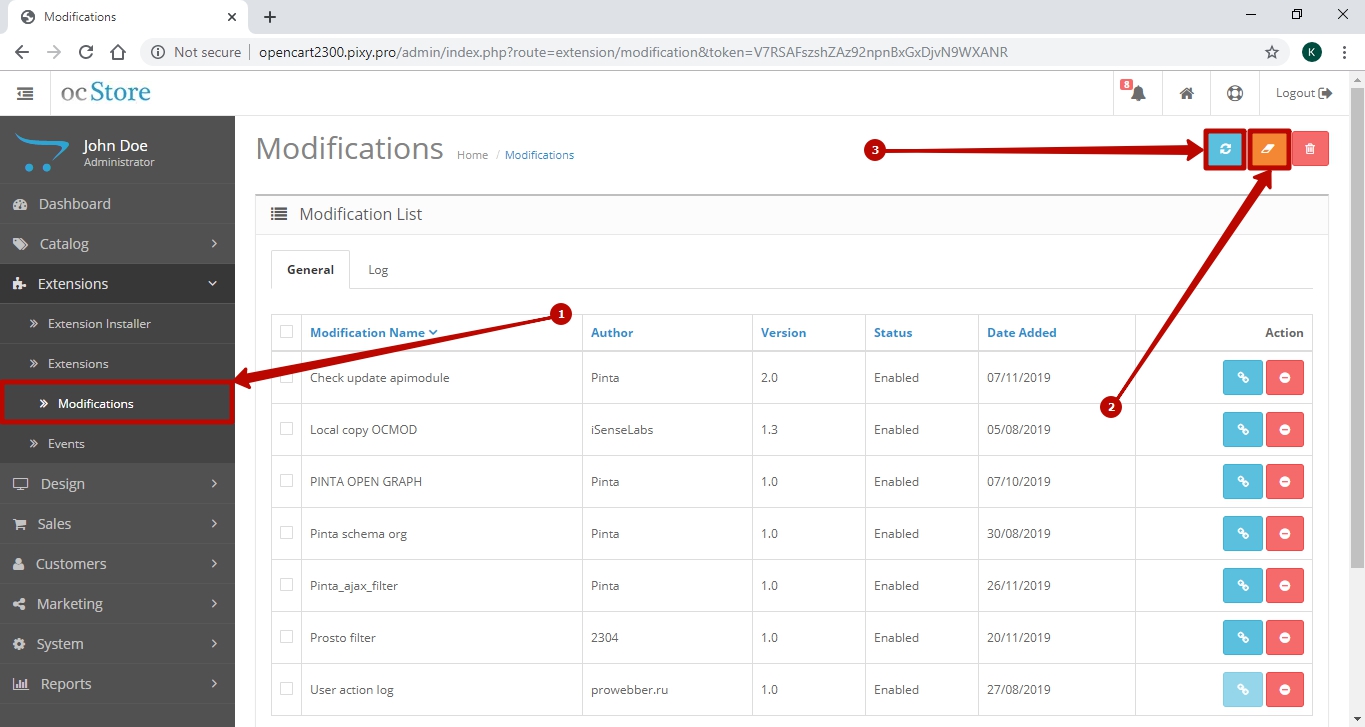Tick the checkbox beside PINTA OPEN GRAPH
Viewport: 1365px width, 727px height.
point(287,481)
